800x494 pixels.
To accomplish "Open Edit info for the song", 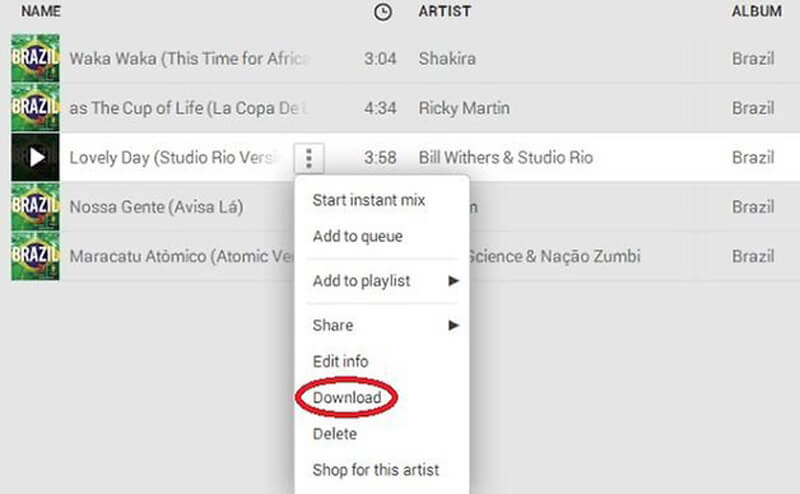I will (x=340, y=361).
